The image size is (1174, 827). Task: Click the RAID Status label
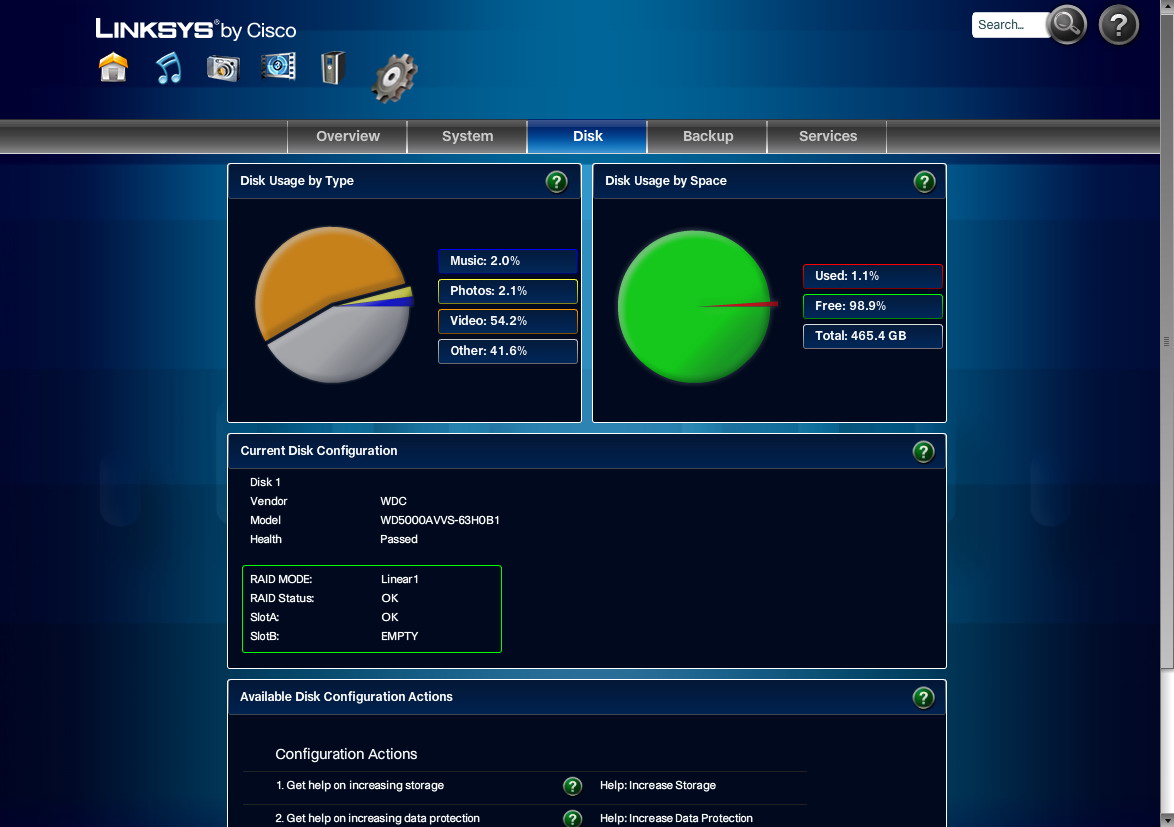tap(282, 599)
